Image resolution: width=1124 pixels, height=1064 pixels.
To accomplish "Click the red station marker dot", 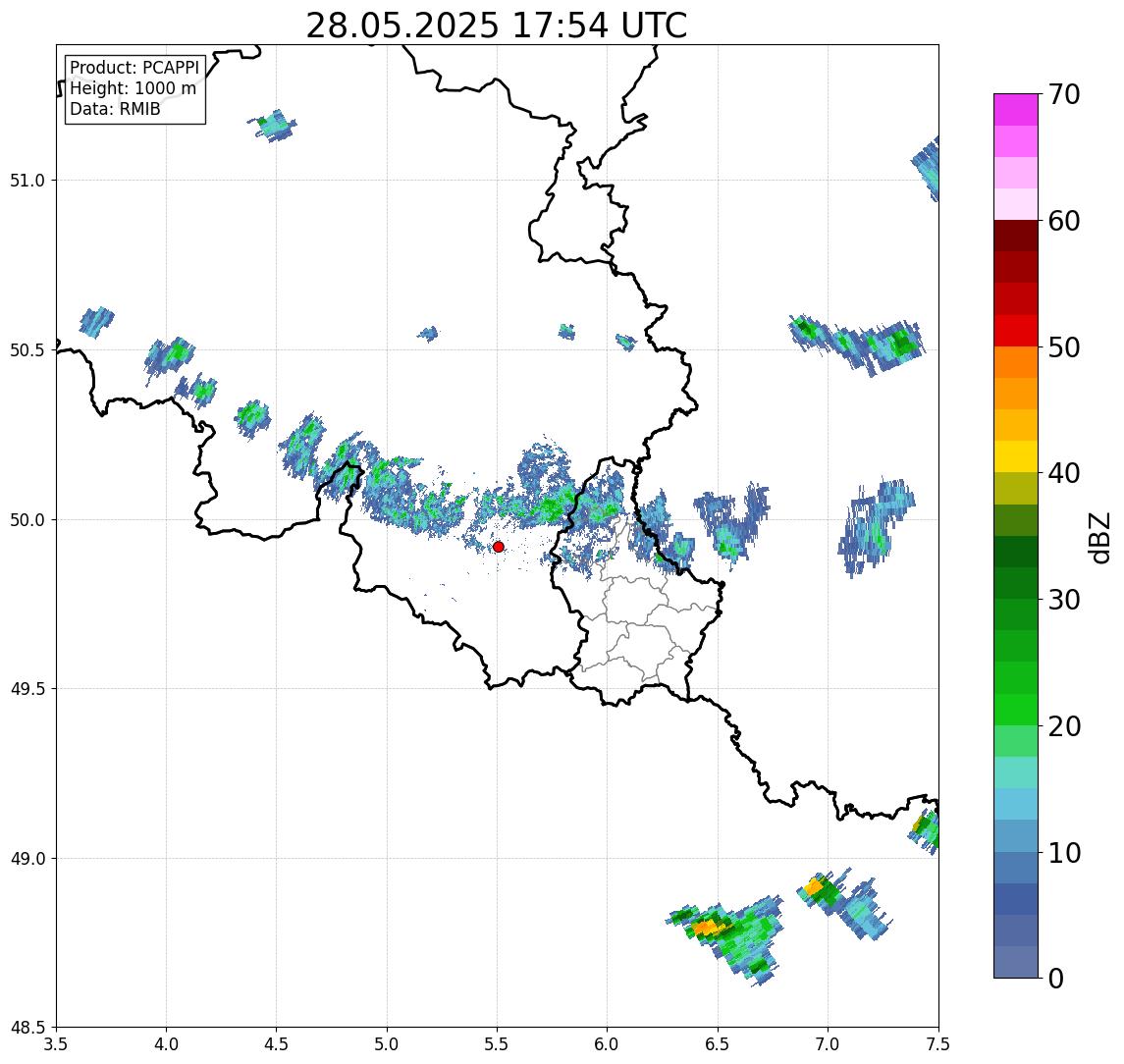I will (499, 547).
